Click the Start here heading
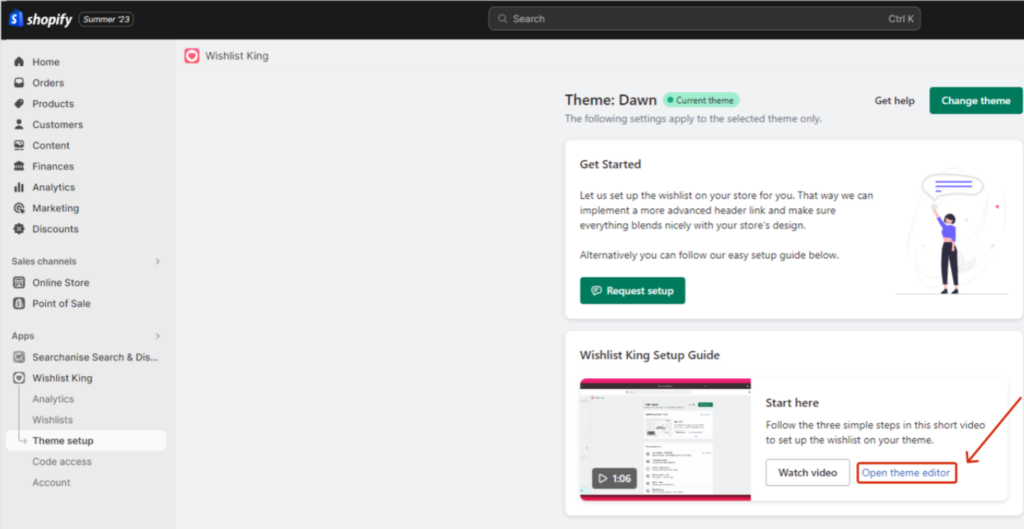 792,403
